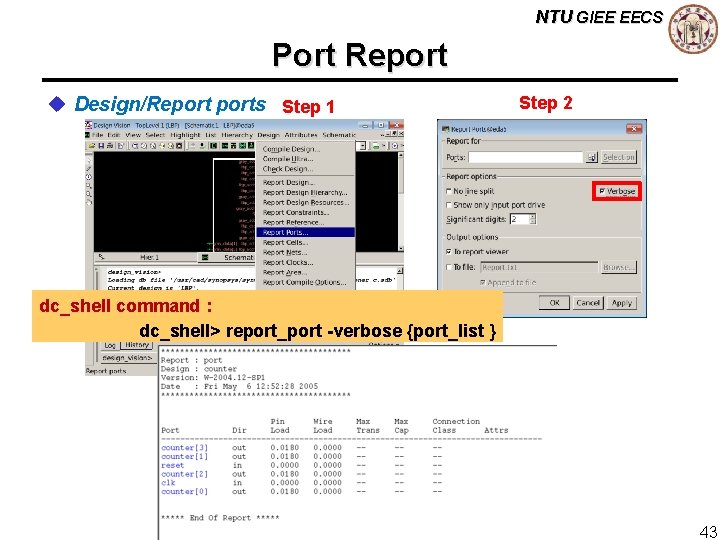
Task: Click the green printer icon right of the Design menu
Action: point(376,146)
